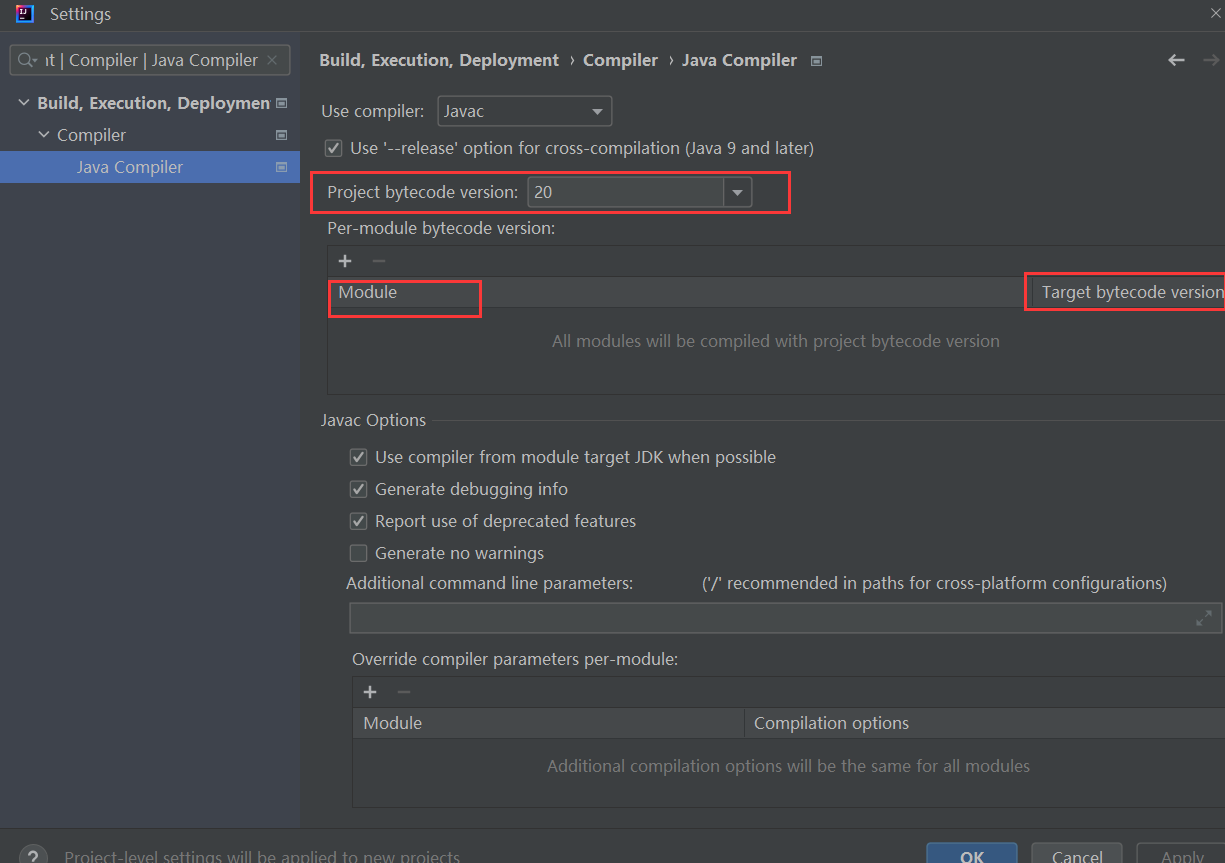Open help with the question mark button
The height and width of the screenshot is (863, 1225).
(33, 857)
